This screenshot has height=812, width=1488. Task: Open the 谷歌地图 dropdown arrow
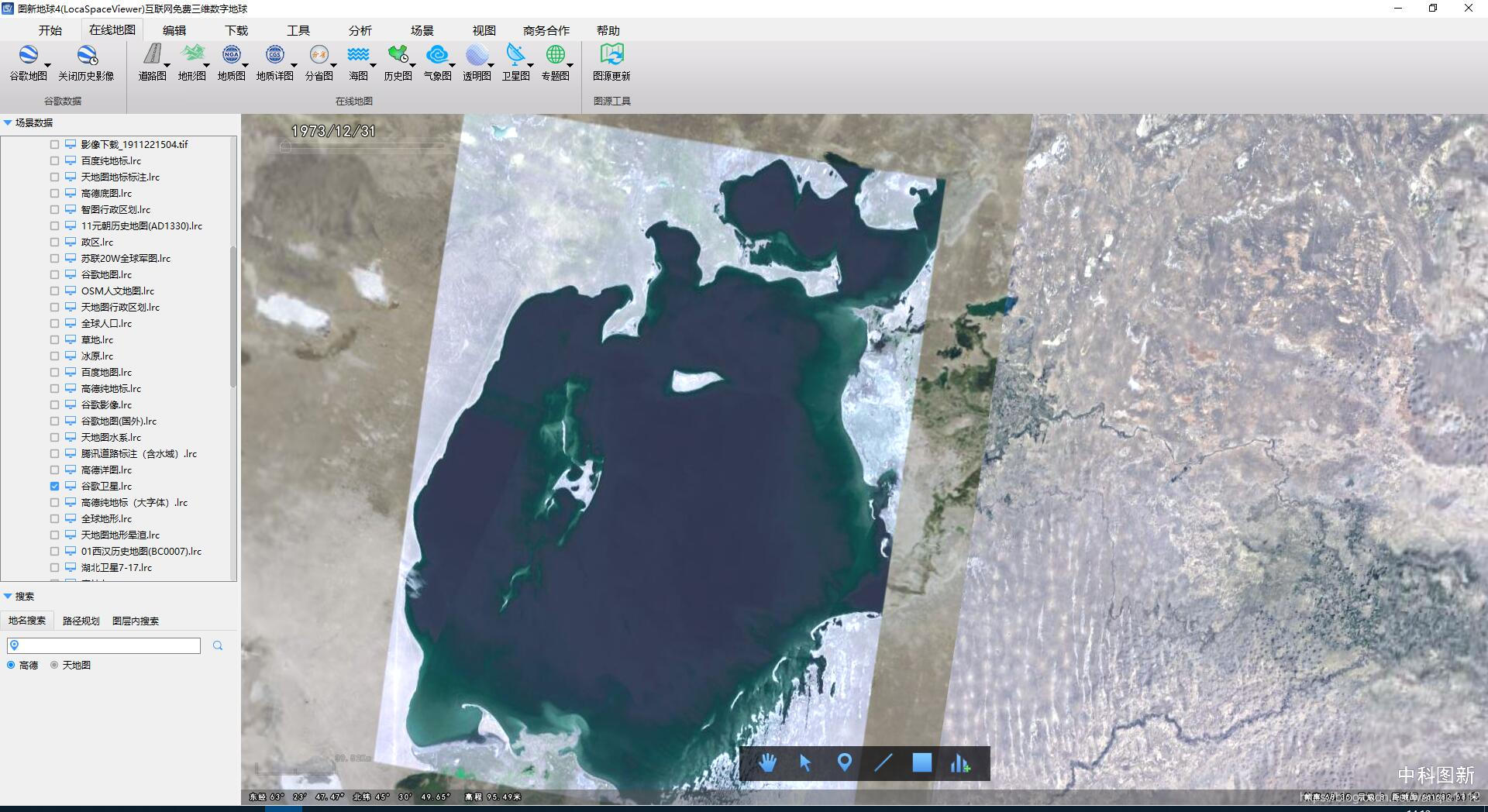click(48, 65)
